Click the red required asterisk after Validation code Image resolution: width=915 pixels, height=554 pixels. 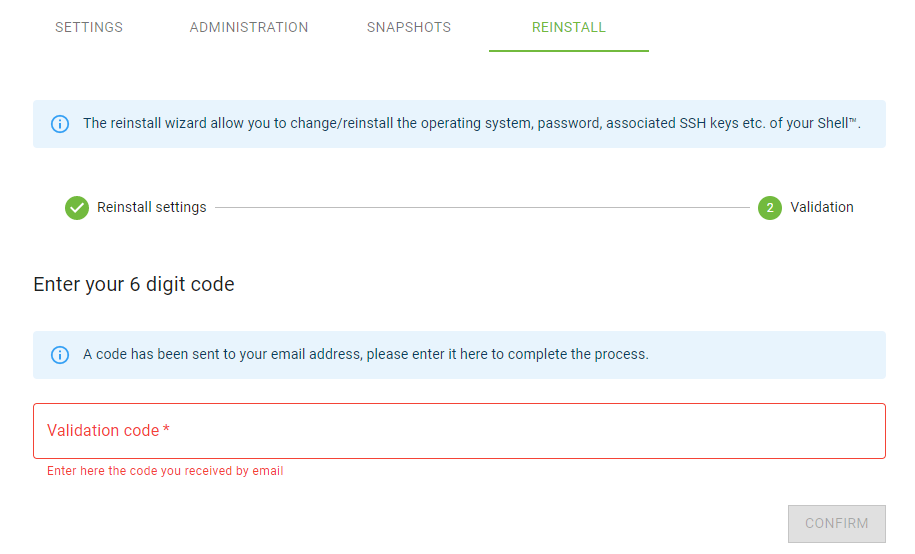[x=167, y=430]
